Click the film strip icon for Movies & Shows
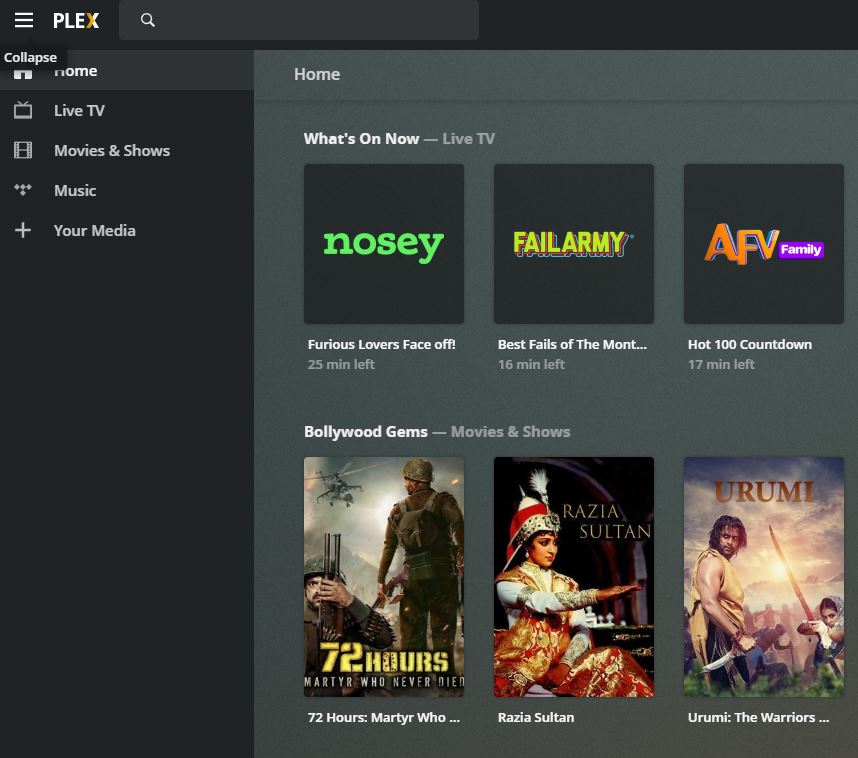 coord(23,150)
